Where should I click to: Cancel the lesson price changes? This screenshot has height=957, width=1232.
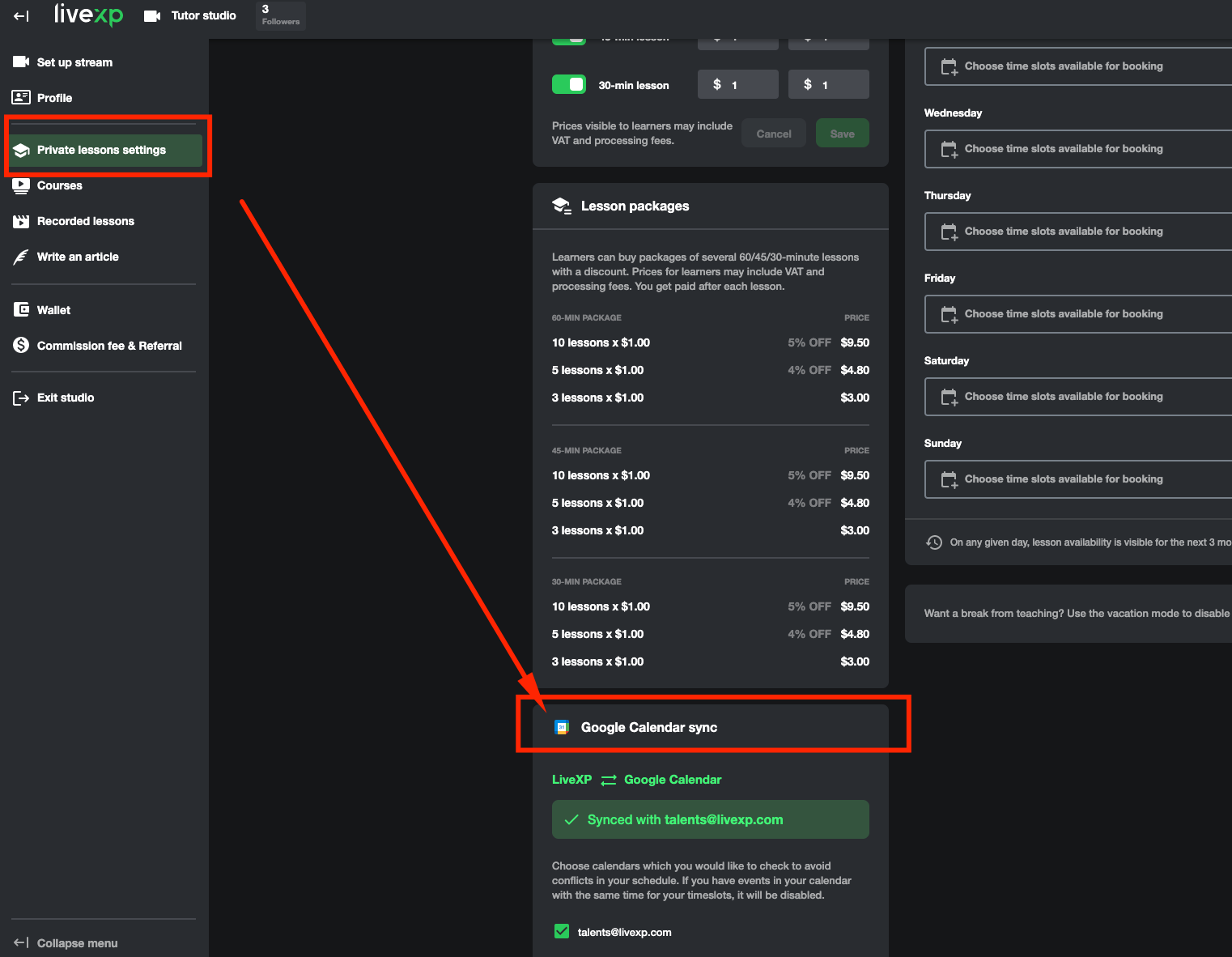(x=773, y=134)
